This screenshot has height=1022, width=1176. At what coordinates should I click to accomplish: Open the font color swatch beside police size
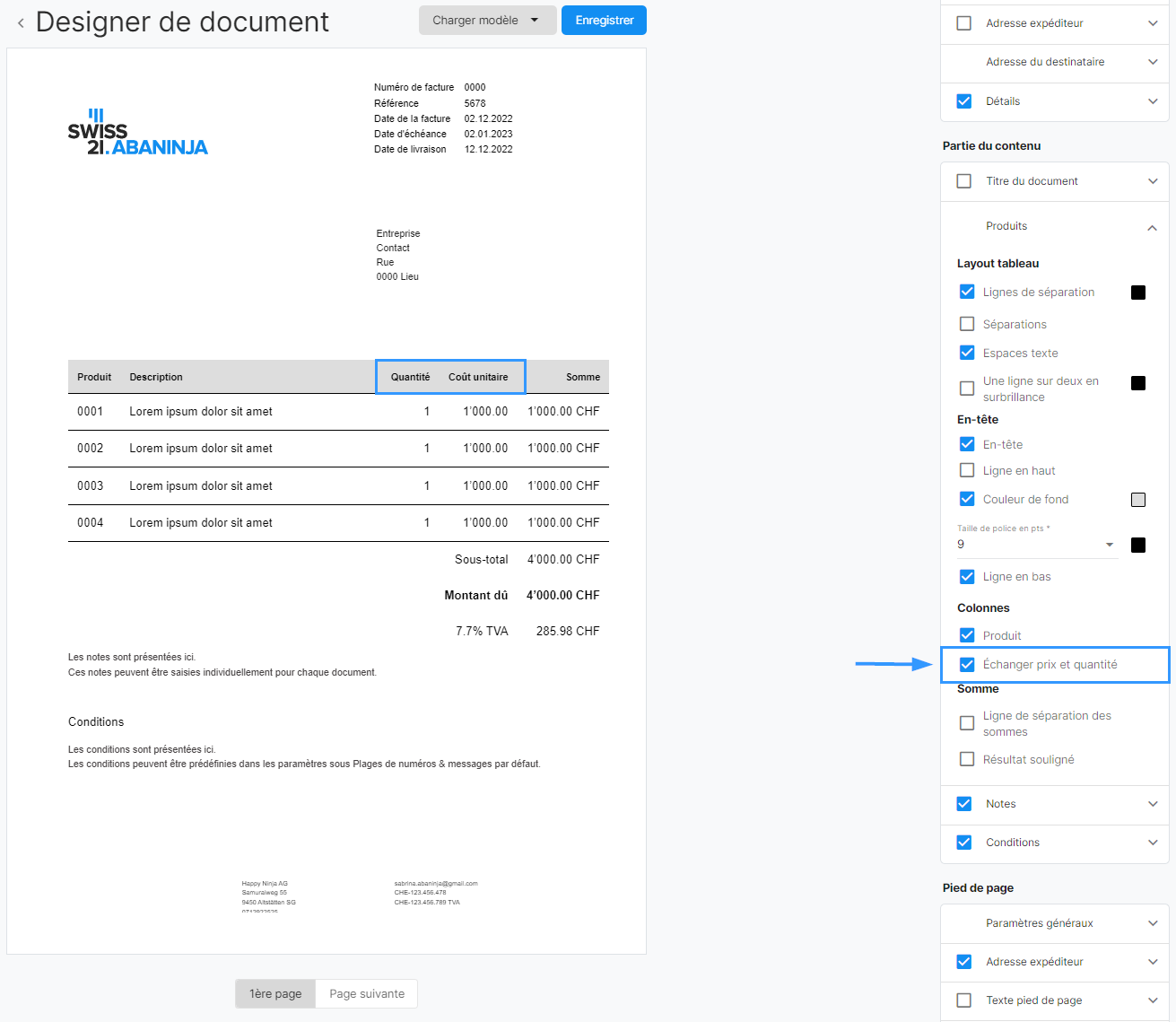pyautogui.click(x=1138, y=545)
